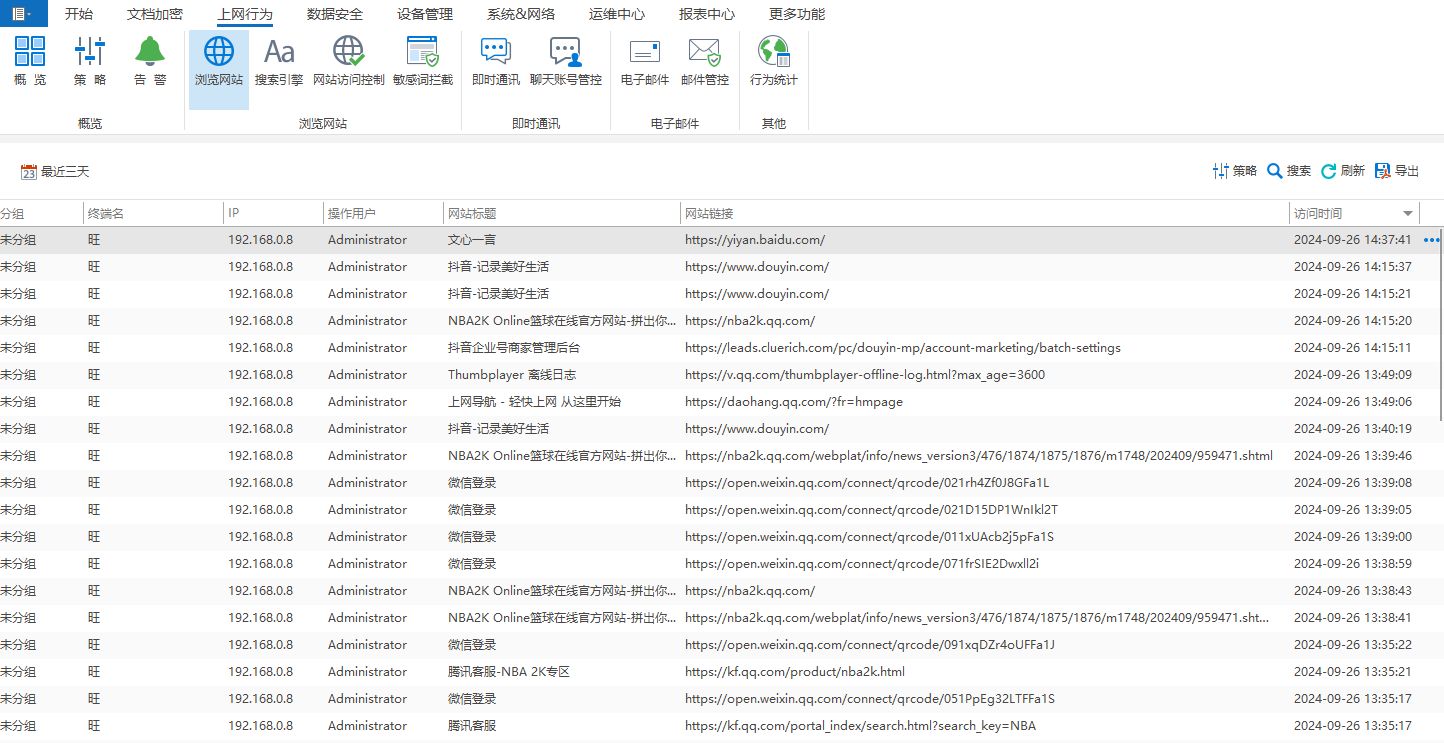Open the 即时通讯 instant messaging icon
This screenshot has height=743, width=1444.
496,61
